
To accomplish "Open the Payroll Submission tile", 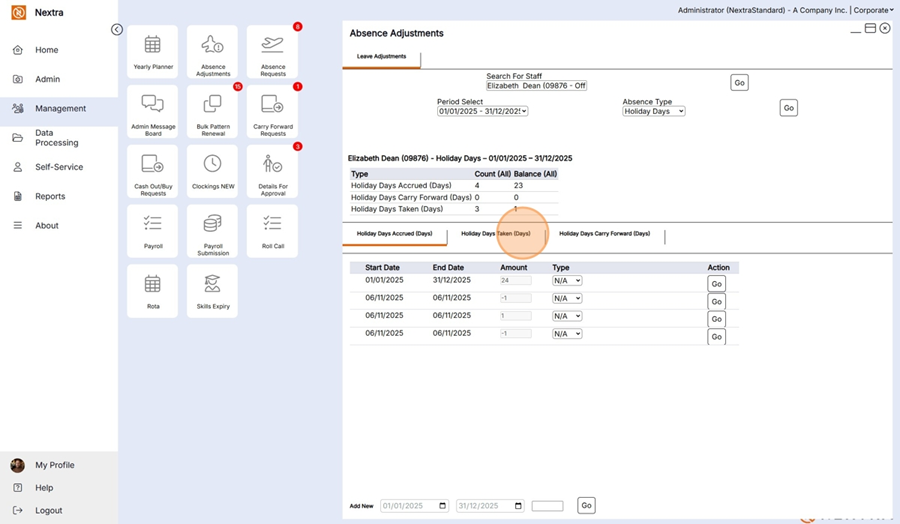I will [x=212, y=230].
